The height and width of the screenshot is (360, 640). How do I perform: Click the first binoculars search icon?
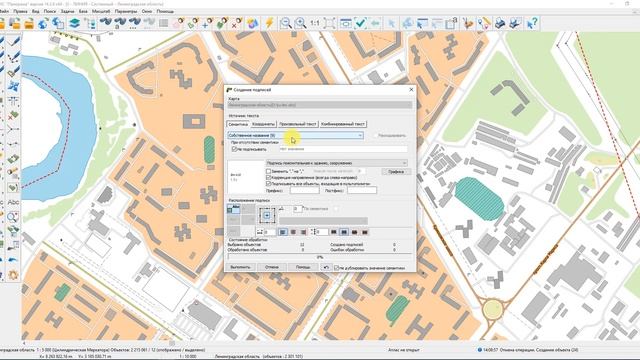106,23
